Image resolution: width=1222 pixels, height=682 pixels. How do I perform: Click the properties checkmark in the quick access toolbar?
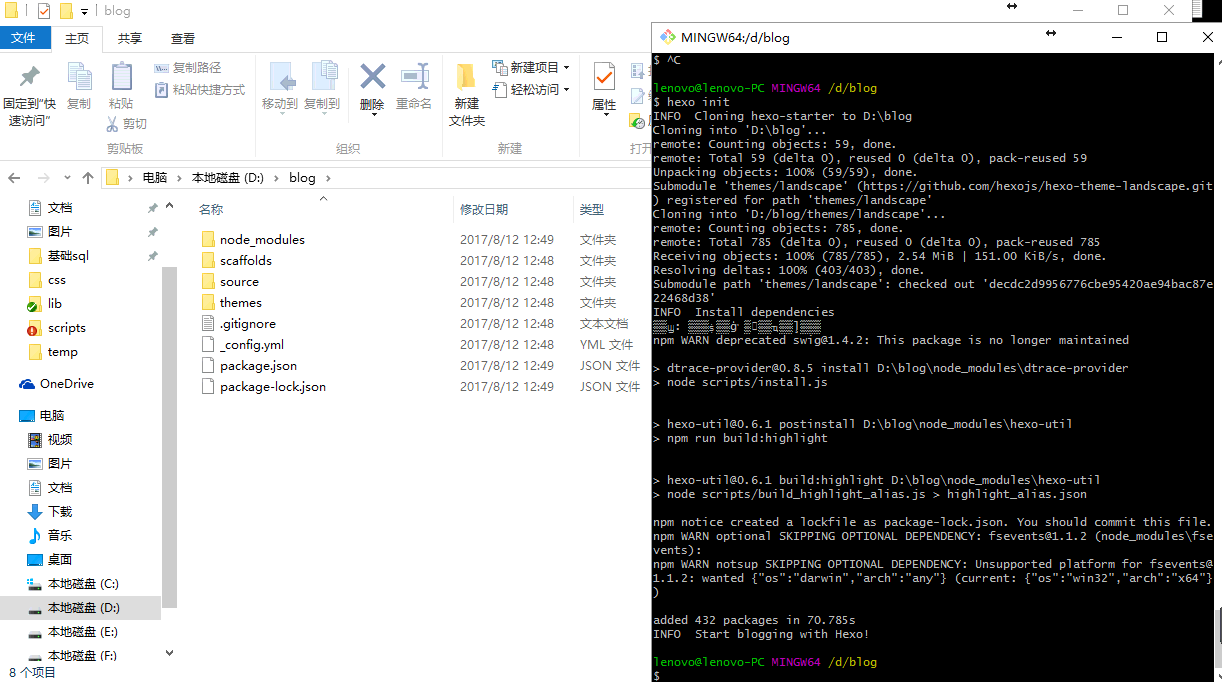click(44, 11)
